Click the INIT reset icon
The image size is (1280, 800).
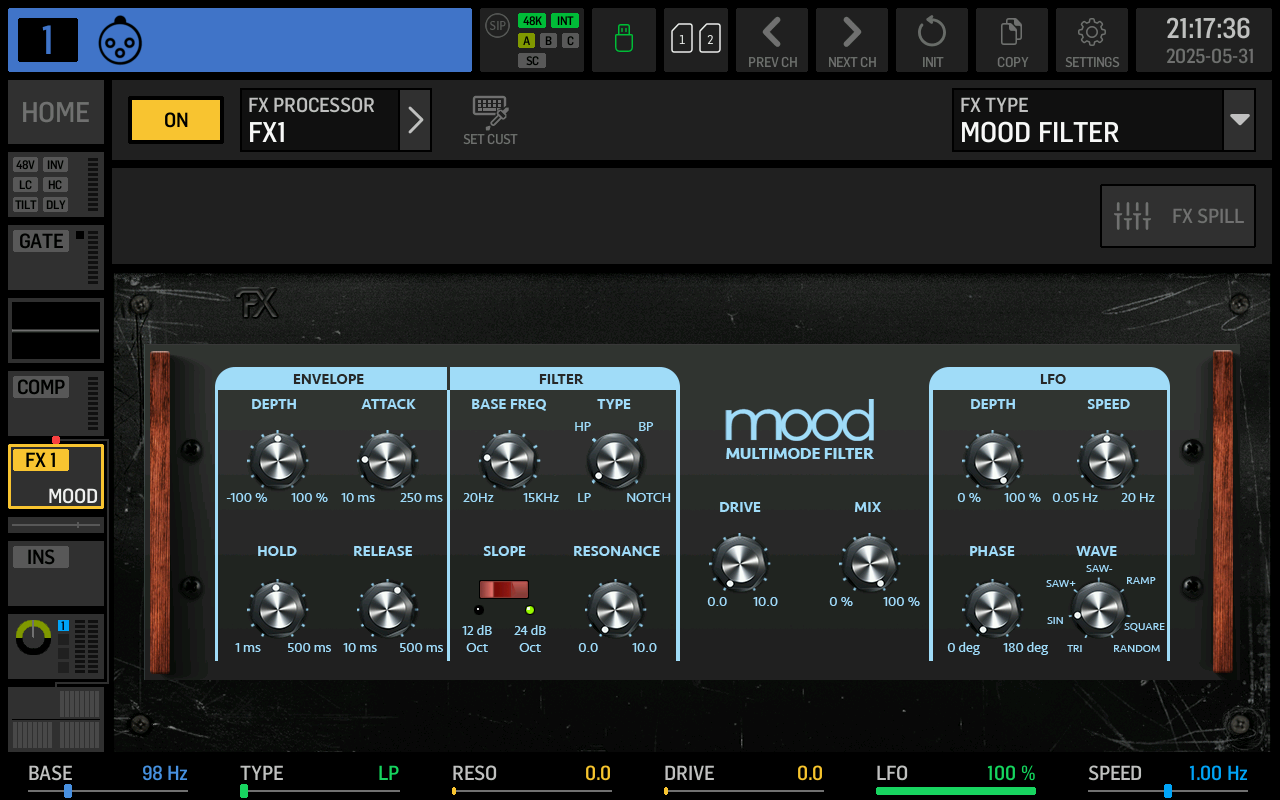(932, 40)
